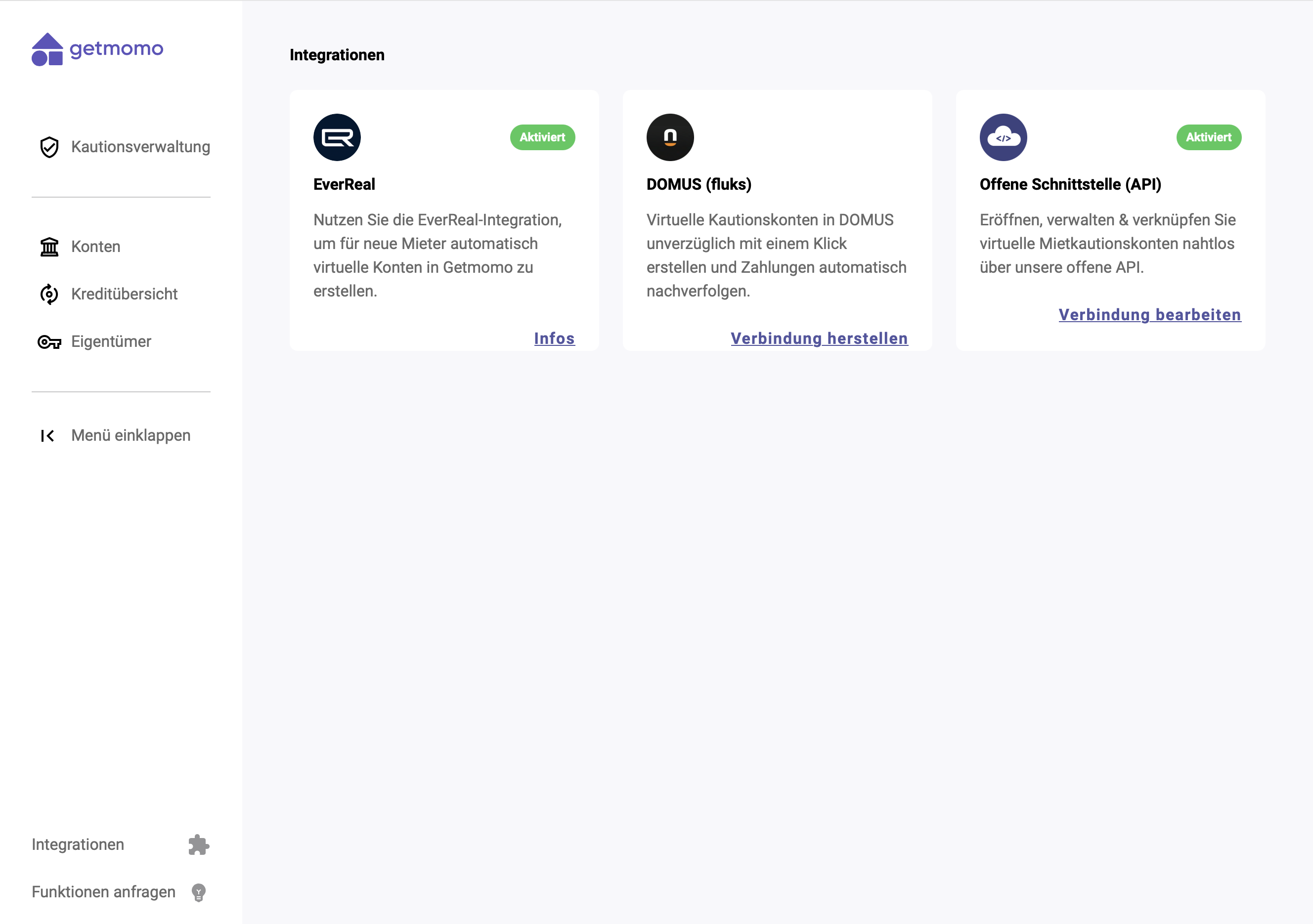Click the collapse-menu arrow icon
This screenshot has height=924, width=1313.
click(47, 435)
